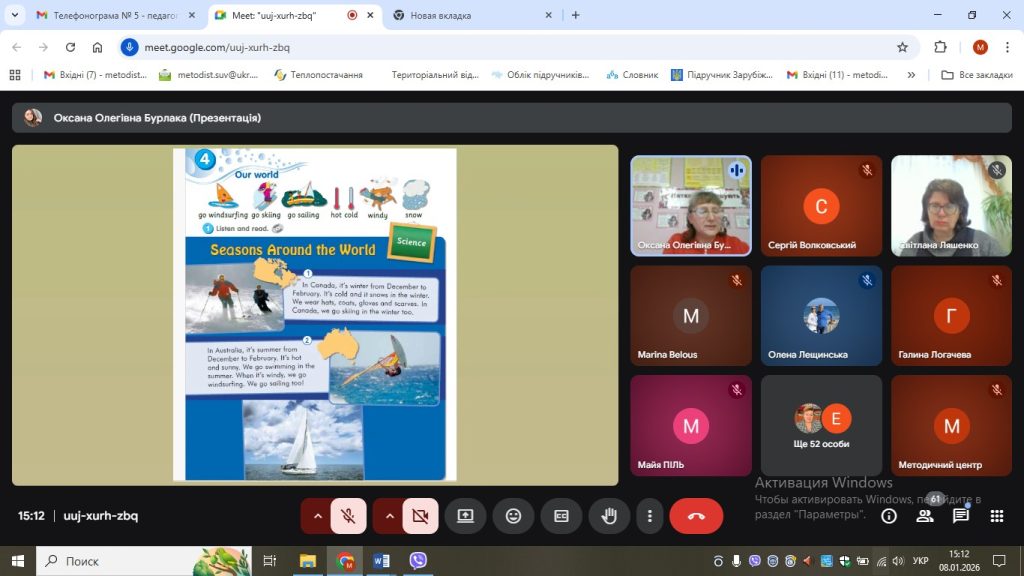This screenshot has width=1024, height=576.
Task: Click the shared presentation slide
Action: coord(314,315)
